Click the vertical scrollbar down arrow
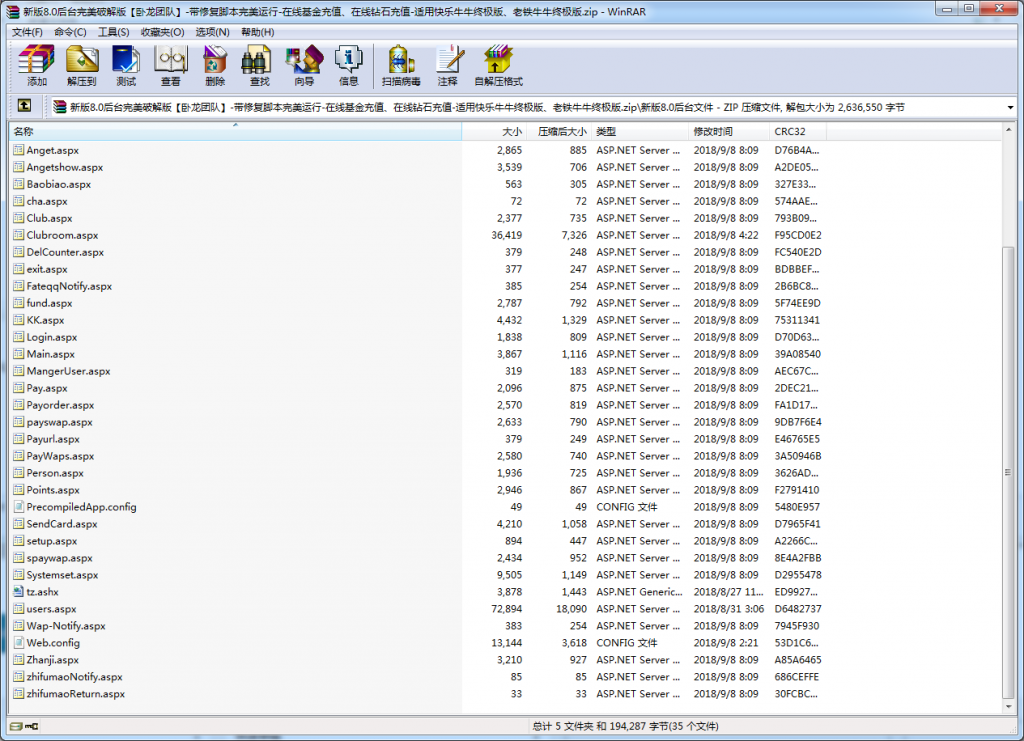 [1008, 706]
